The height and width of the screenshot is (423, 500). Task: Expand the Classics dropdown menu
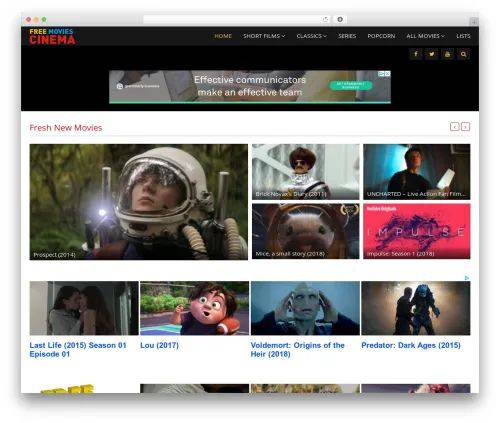click(x=311, y=36)
